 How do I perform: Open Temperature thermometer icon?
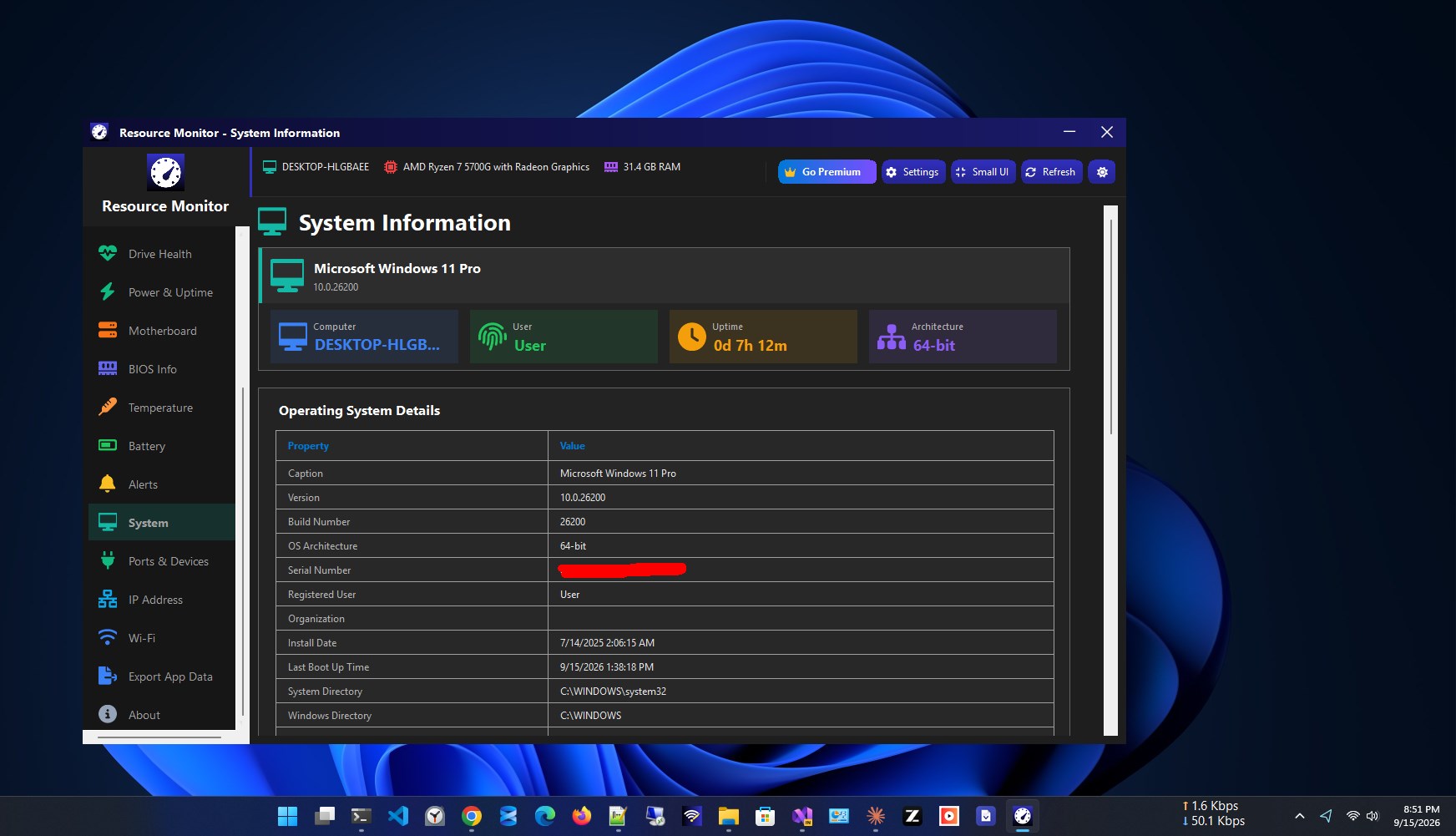[108, 407]
